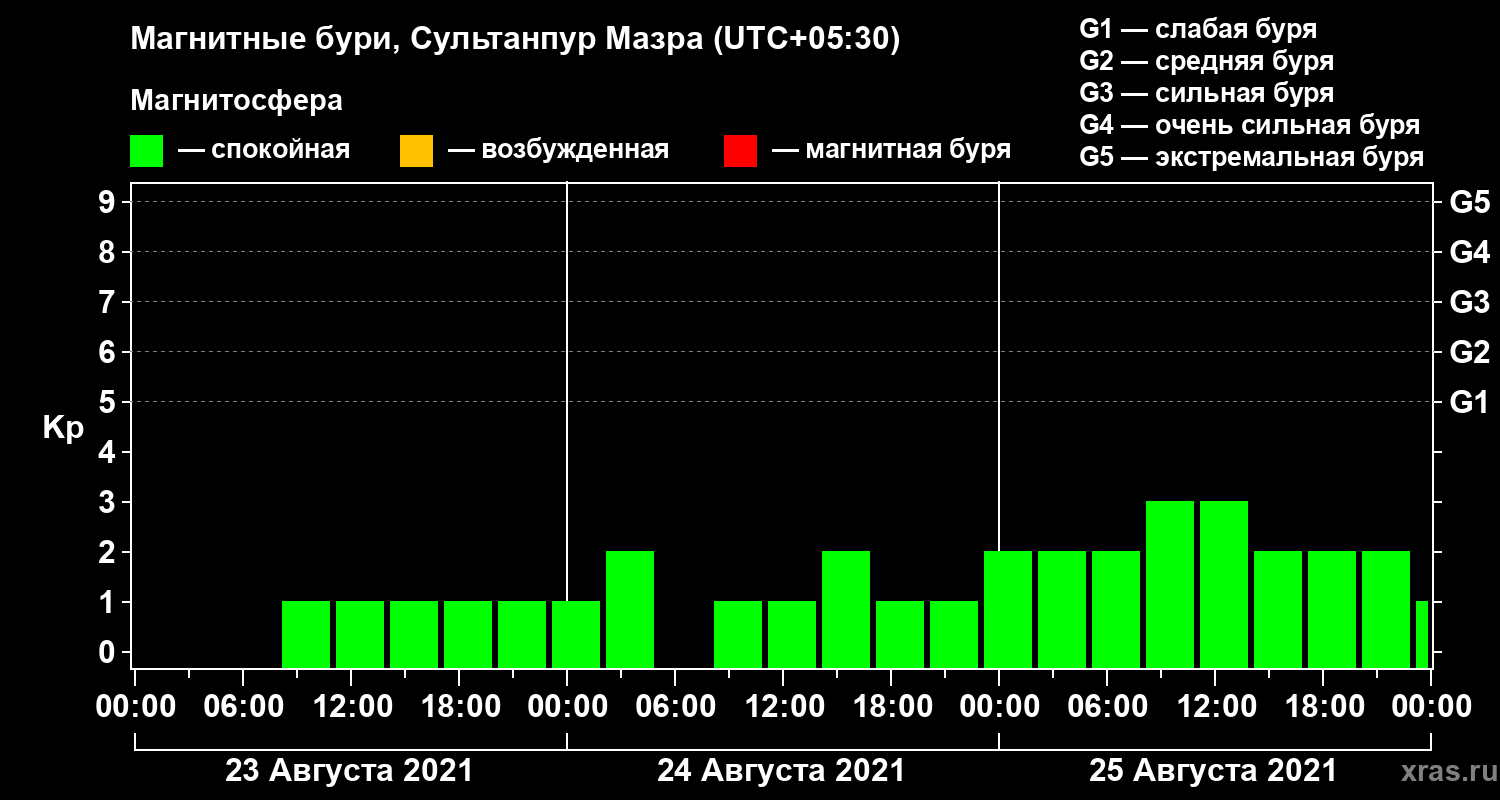Click the orange 'возбужденная' legend swatch

416,151
